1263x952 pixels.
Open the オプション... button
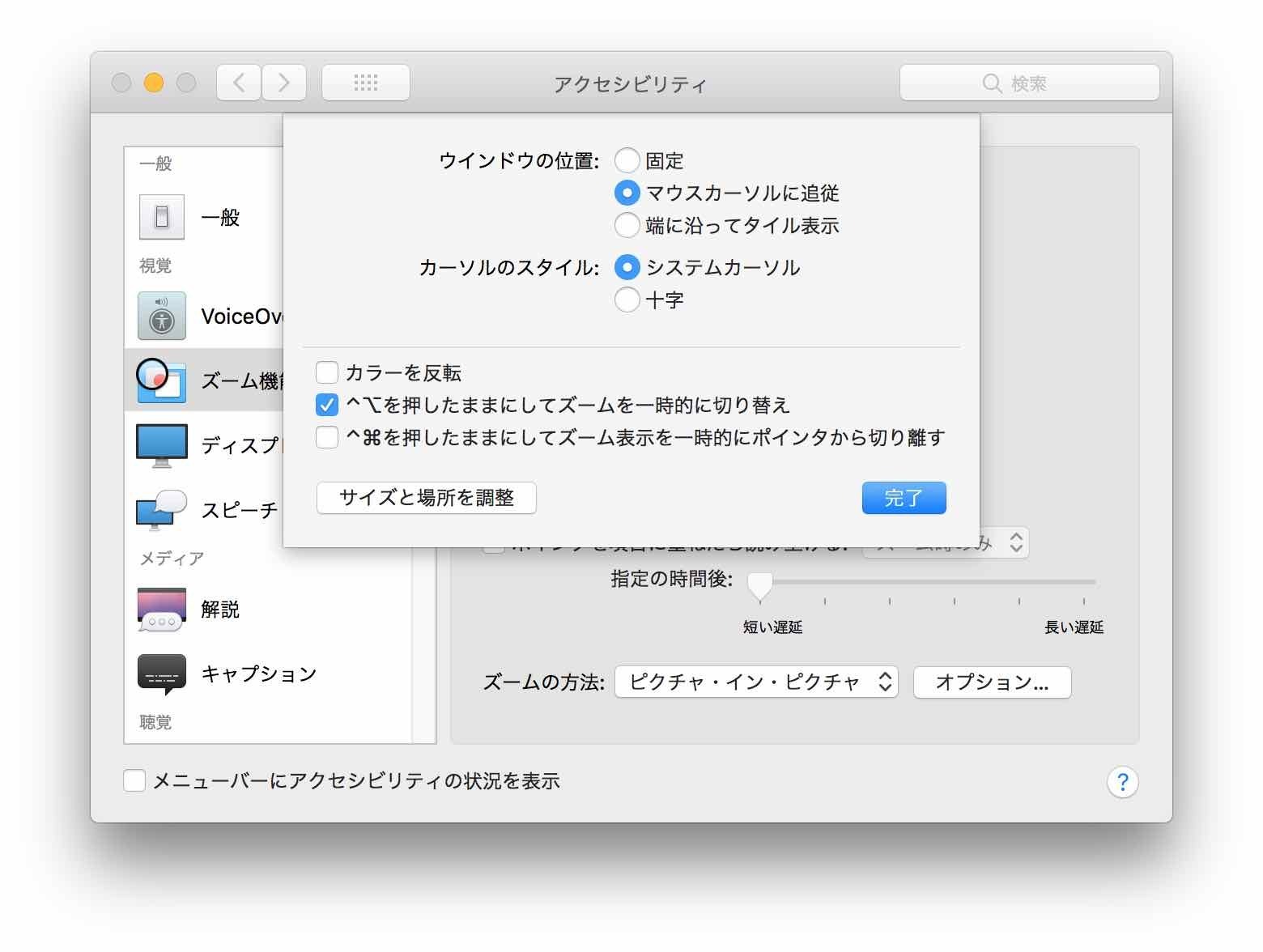pyautogui.click(x=992, y=682)
